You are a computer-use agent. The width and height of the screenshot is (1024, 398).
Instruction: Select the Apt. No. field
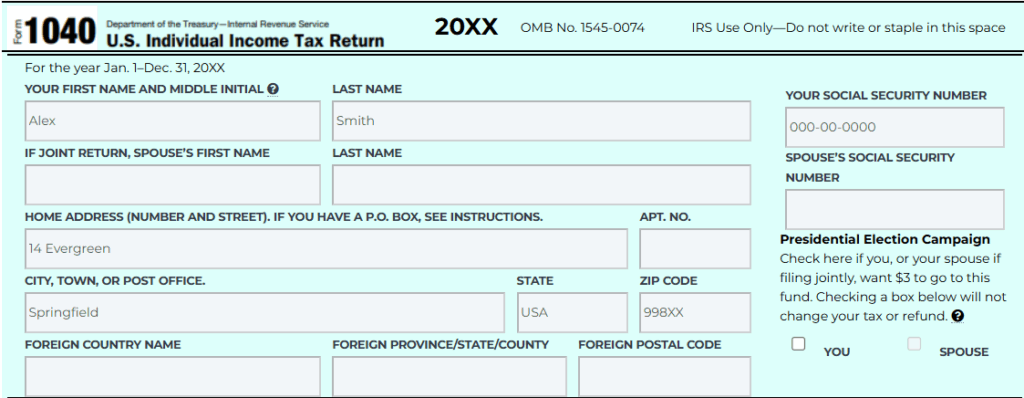coord(695,249)
